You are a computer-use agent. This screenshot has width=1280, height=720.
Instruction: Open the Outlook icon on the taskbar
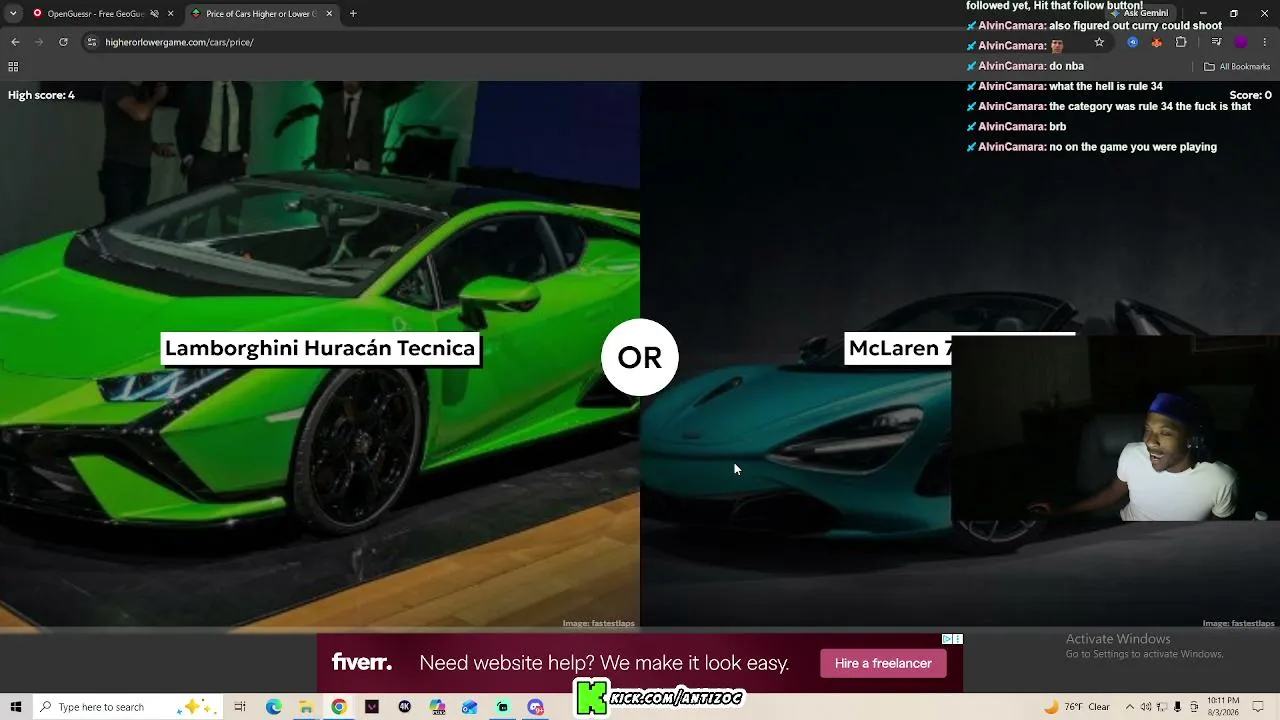(x=470, y=707)
